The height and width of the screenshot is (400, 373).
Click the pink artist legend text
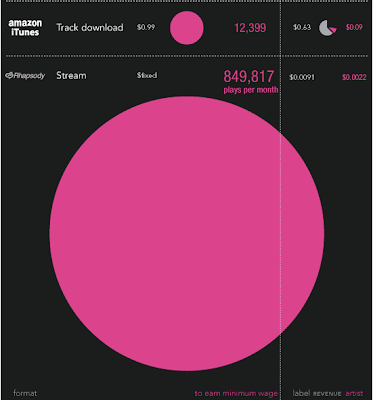pos(354,393)
